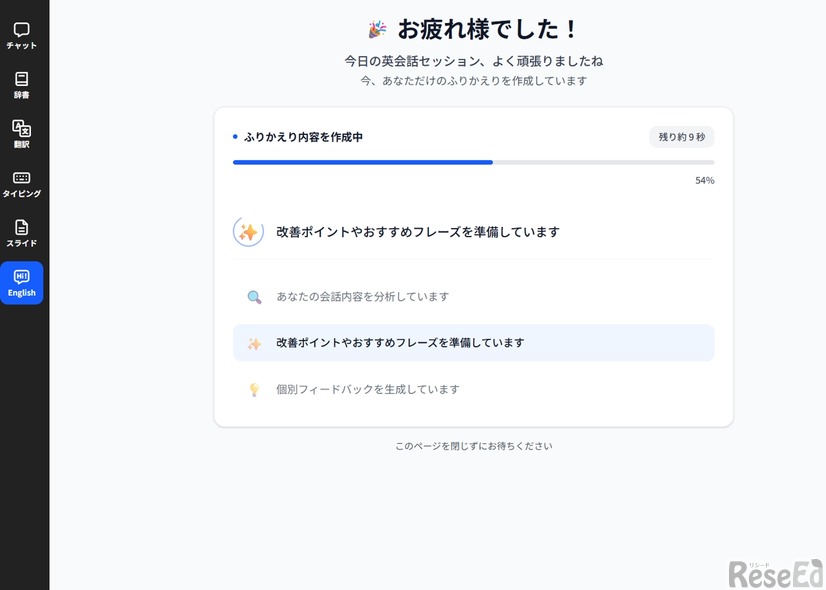Click the blue progress bar
Image resolution: width=826 pixels, height=590 pixels.
(x=362, y=162)
